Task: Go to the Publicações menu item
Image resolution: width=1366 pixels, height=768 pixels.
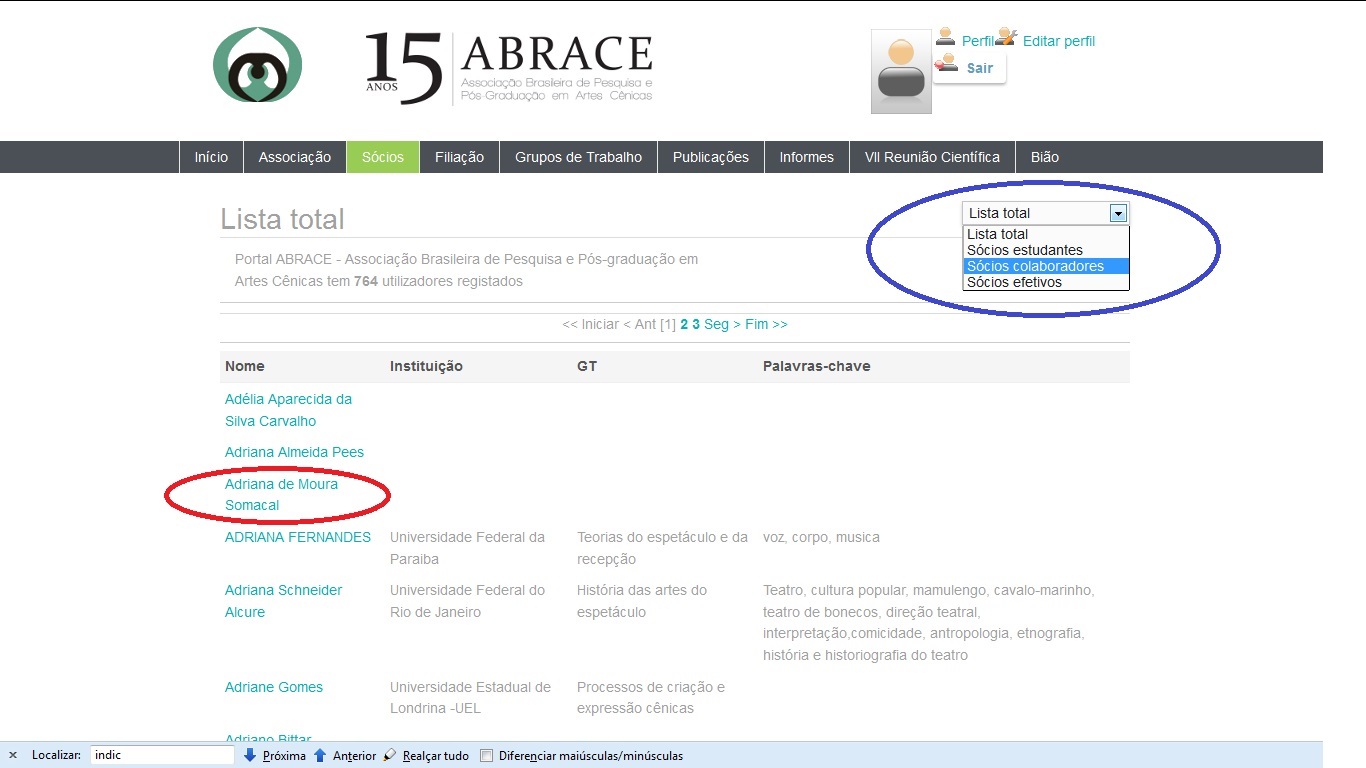Action: tap(710, 157)
